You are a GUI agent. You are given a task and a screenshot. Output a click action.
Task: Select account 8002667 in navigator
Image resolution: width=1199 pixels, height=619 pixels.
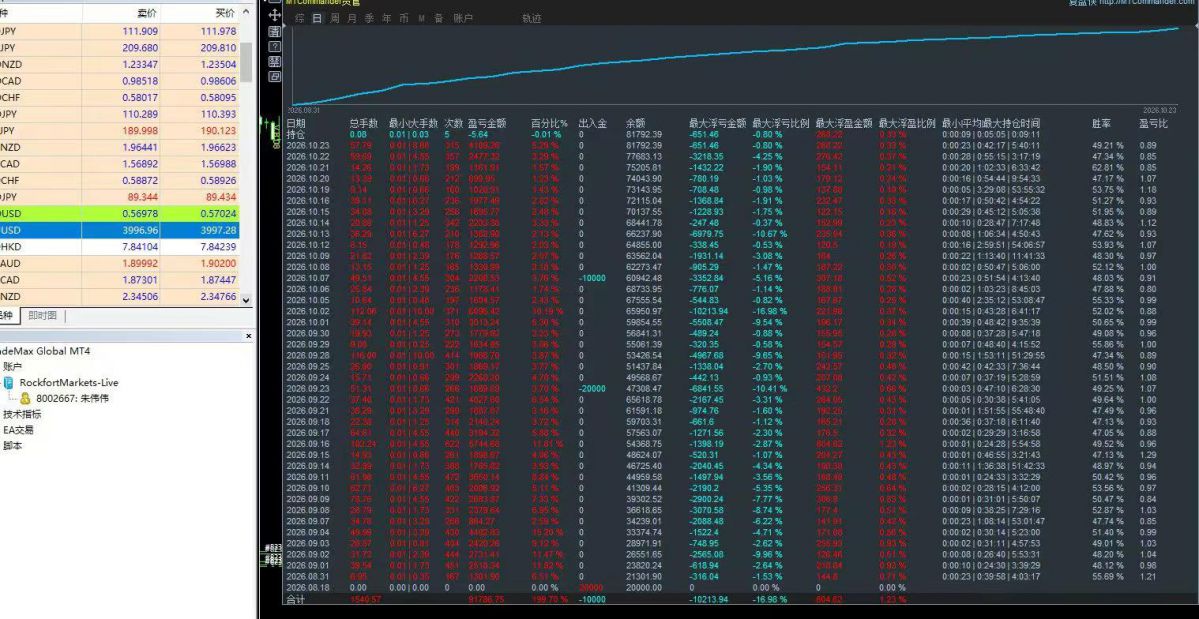[73, 398]
